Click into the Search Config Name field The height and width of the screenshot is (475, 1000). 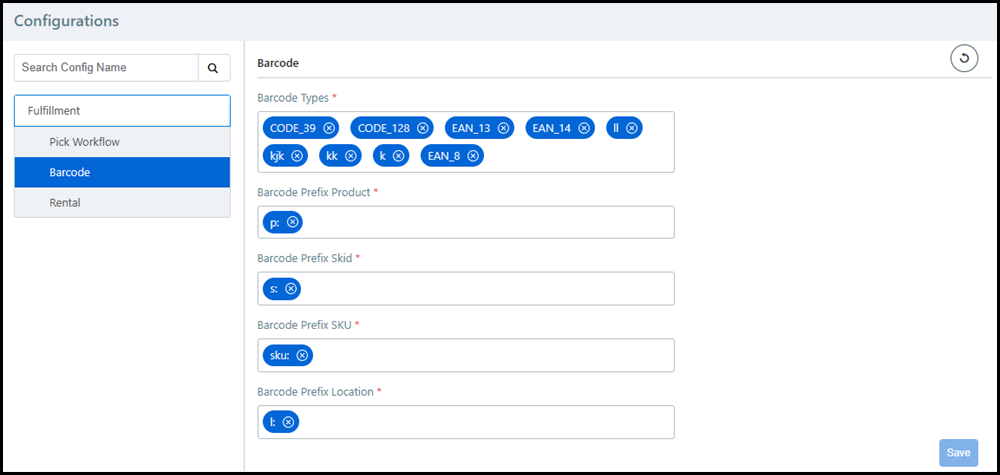(106, 68)
